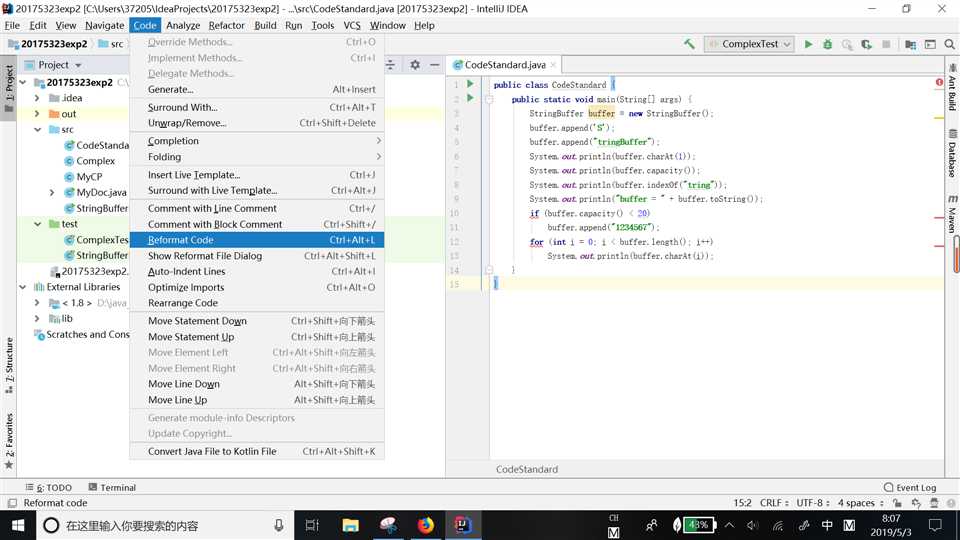
Task: Click the 4 spaces indent setting
Action: coord(860,503)
